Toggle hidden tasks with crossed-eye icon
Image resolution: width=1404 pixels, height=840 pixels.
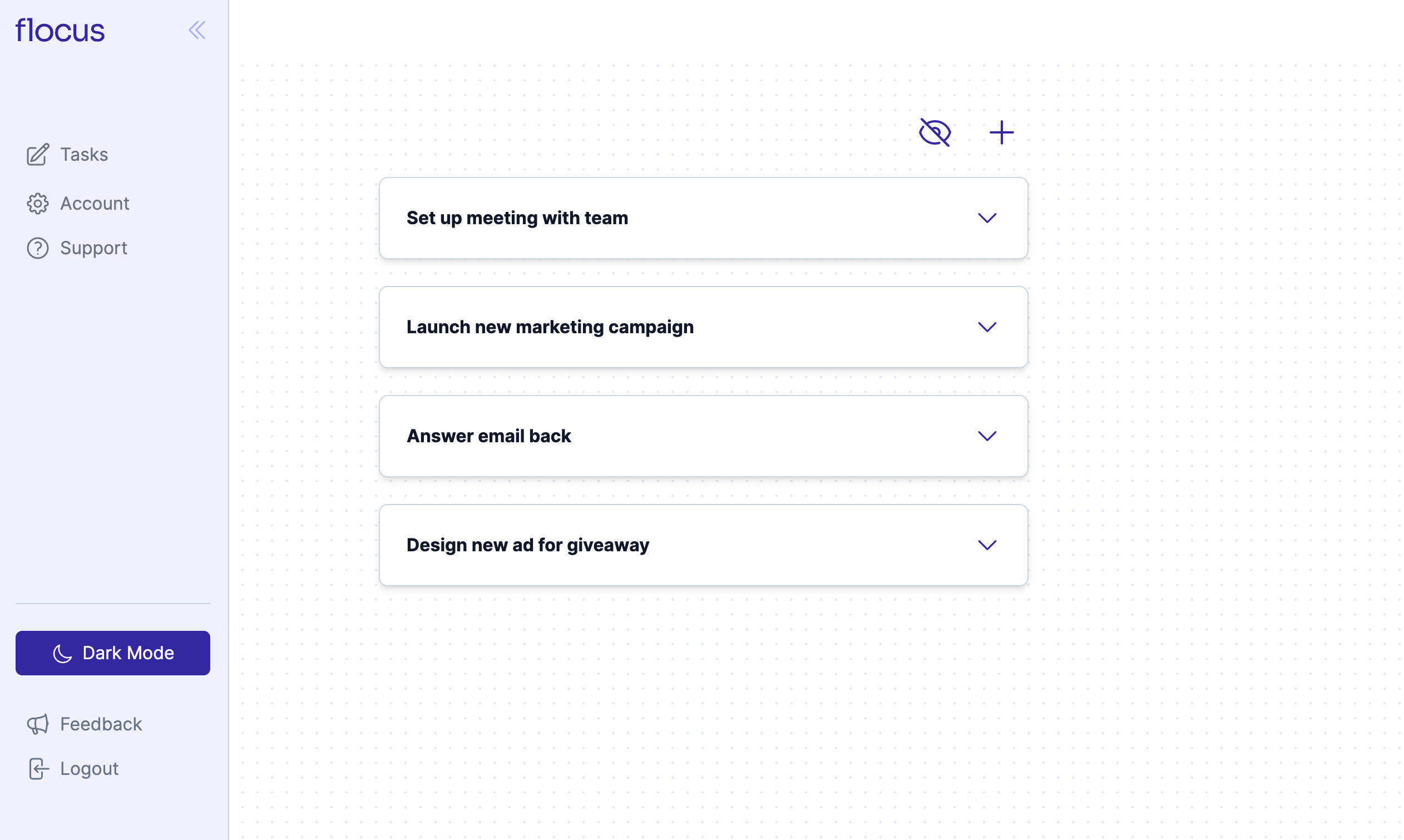pos(935,132)
